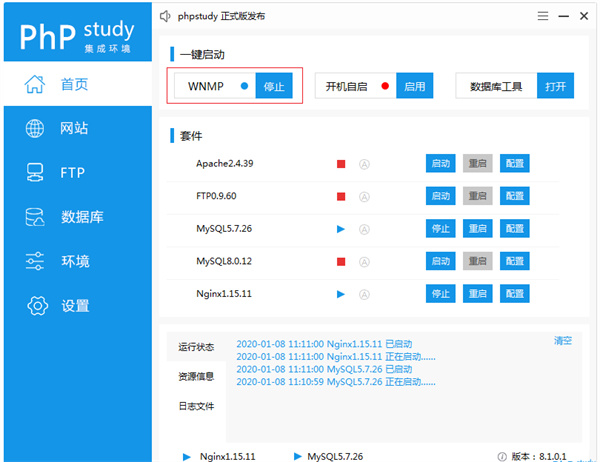Click the PhP study logo

coord(78,36)
